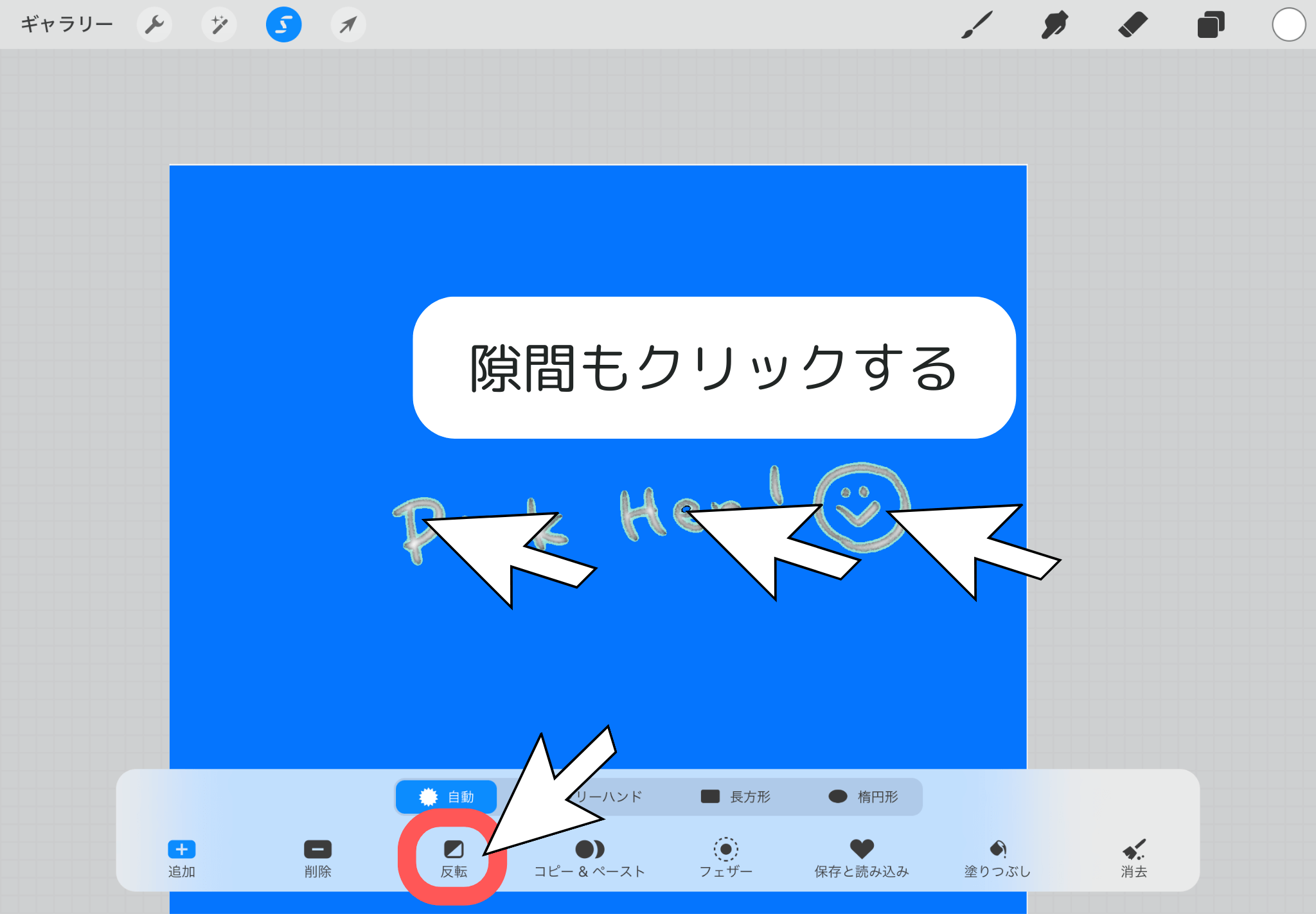Tap 反転 invert selection button

tap(454, 858)
